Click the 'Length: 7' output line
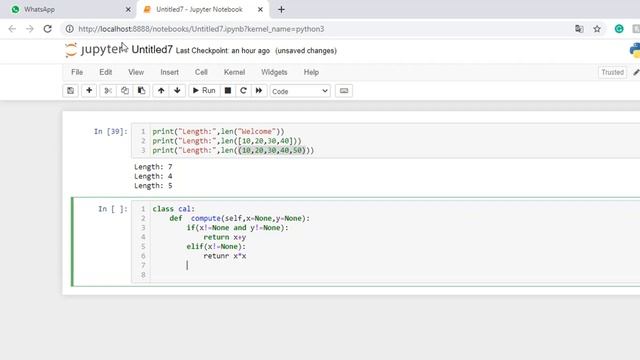This screenshot has height=360, width=640. [153, 167]
